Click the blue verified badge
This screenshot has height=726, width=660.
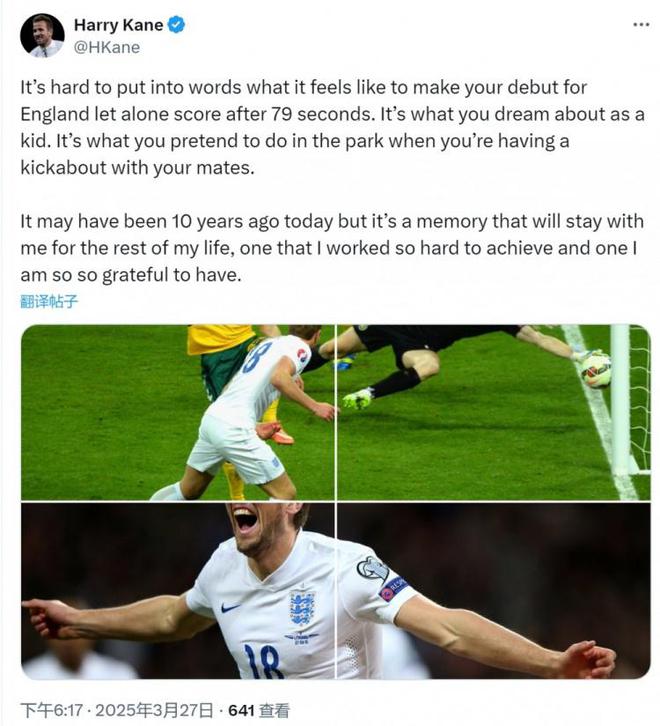[x=177, y=25]
